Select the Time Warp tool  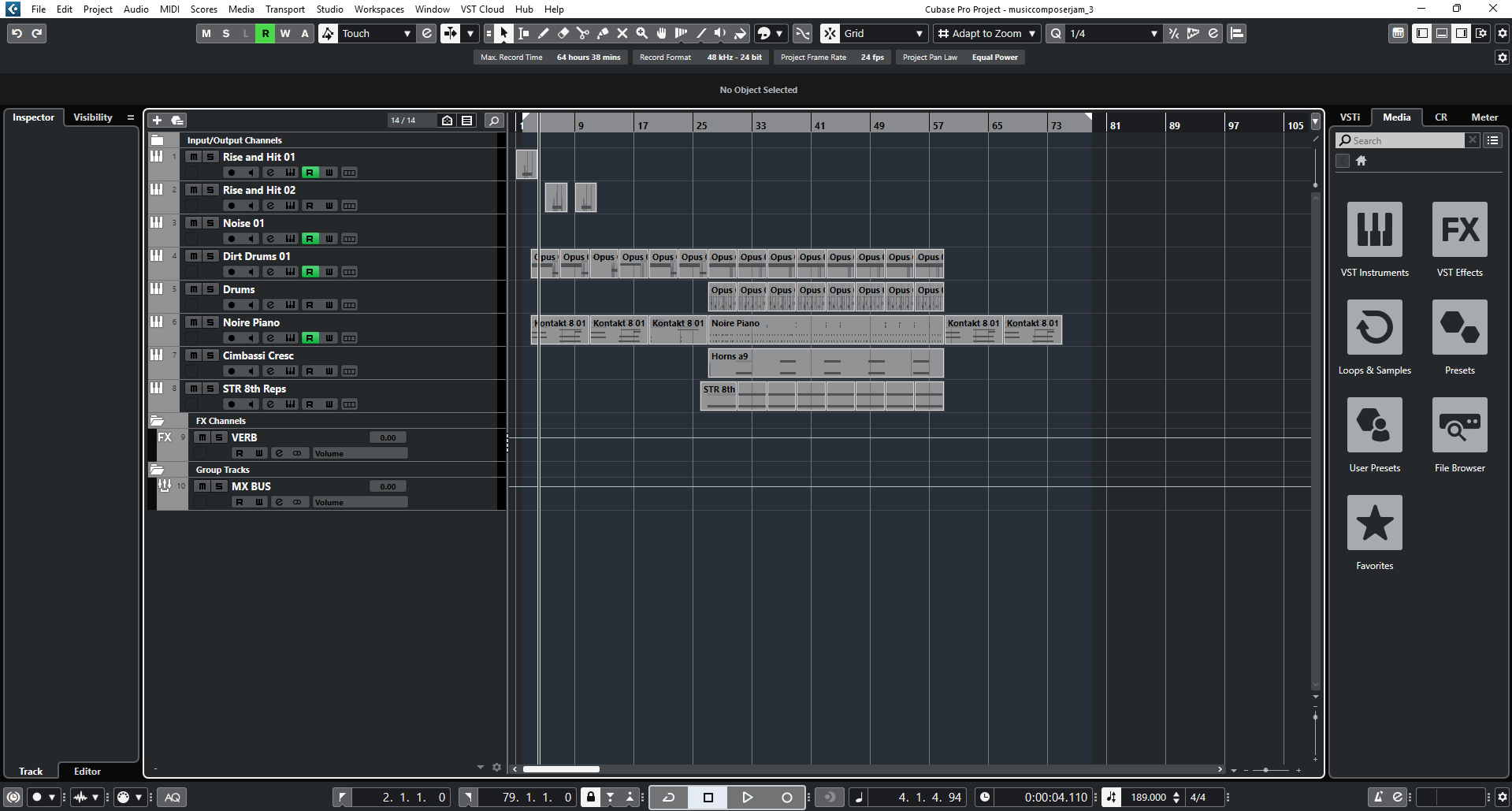pyautogui.click(x=682, y=33)
